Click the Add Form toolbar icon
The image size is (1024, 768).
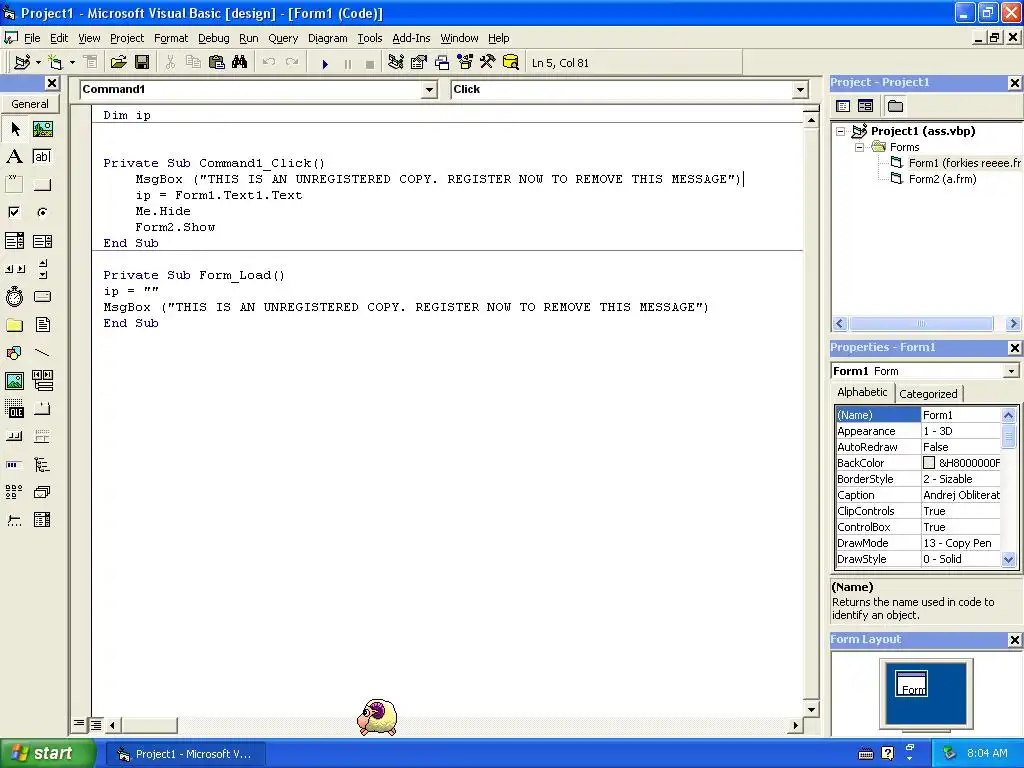point(56,62)
